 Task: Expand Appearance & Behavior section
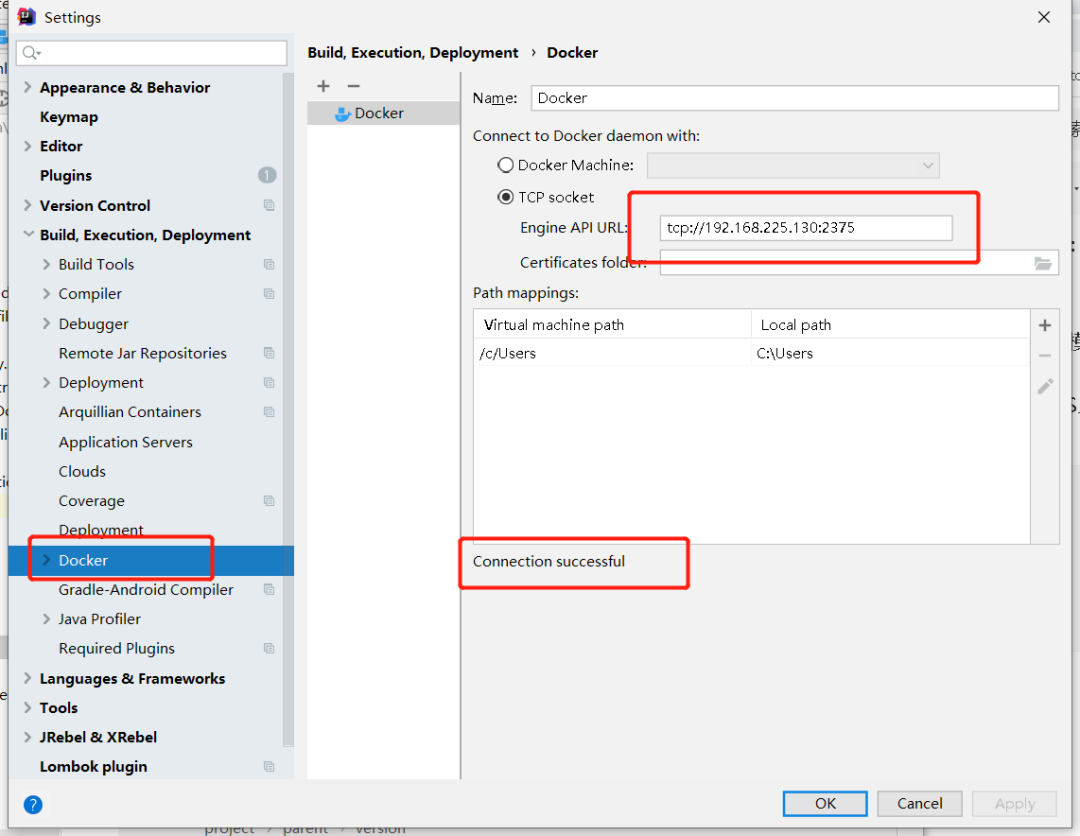click(x=28, y=87)
